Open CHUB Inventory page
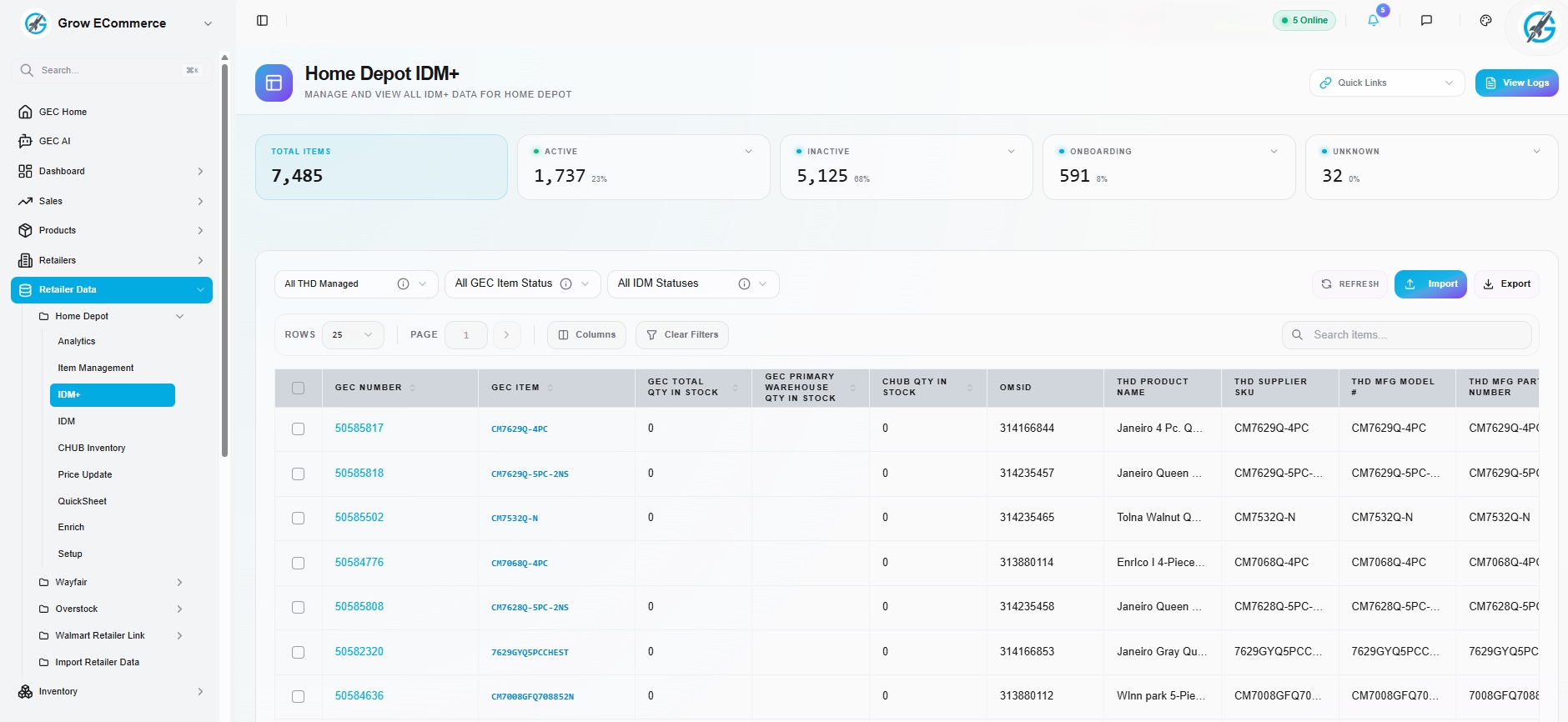This screenshot has height=722, width=1568. (92, 448)
